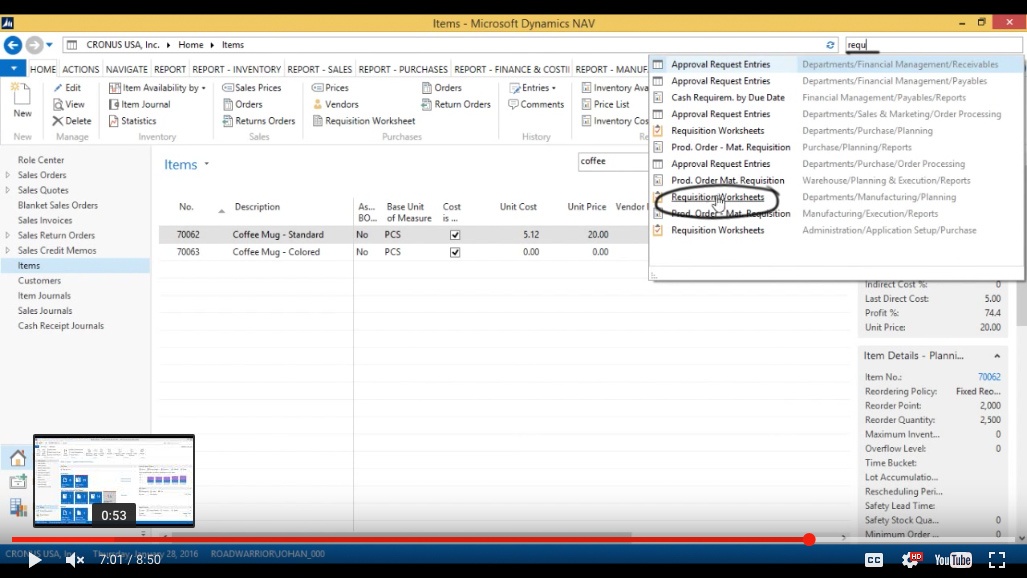Open the Items view title dropdown
1027x578 pixels.
coord(206,164)
